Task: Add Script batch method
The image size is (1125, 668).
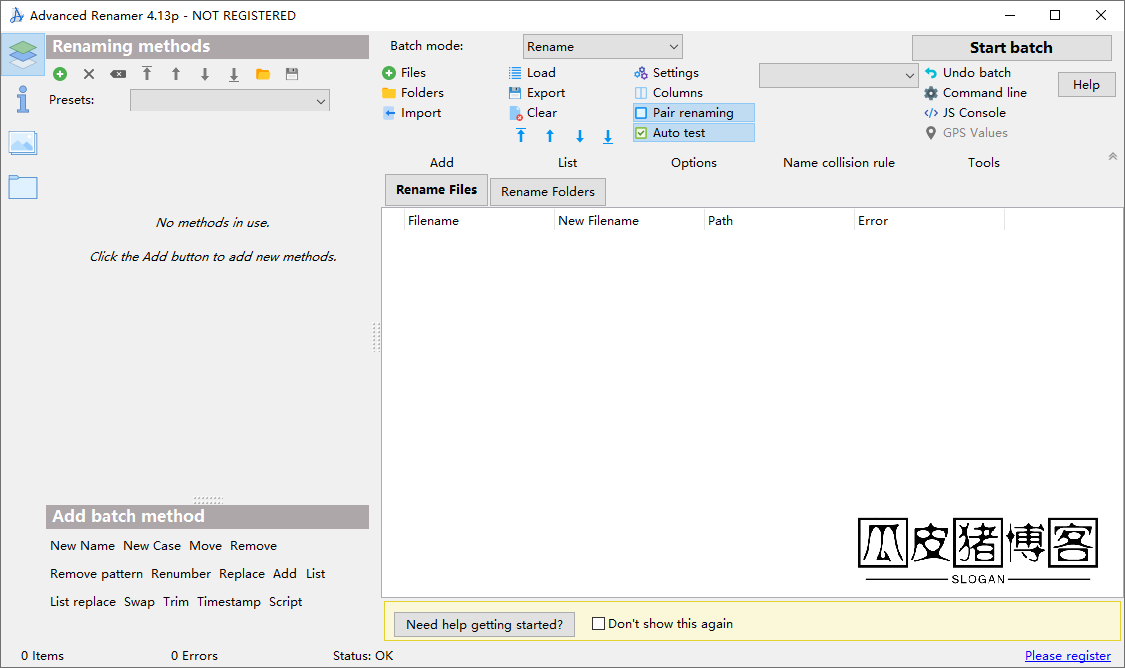Action: [x=286, y=601]
